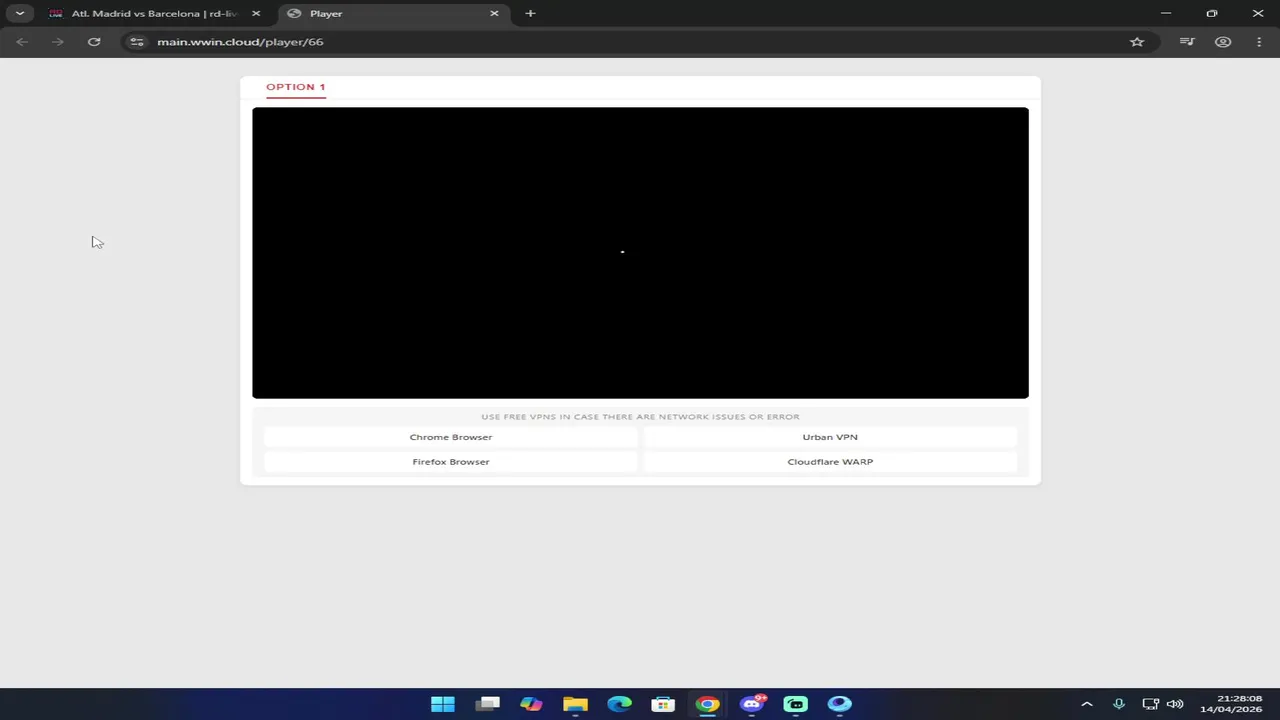Switch to the Atl. Madrid vs Barcelona tab

pyautogui.click(x=155, y=14)
